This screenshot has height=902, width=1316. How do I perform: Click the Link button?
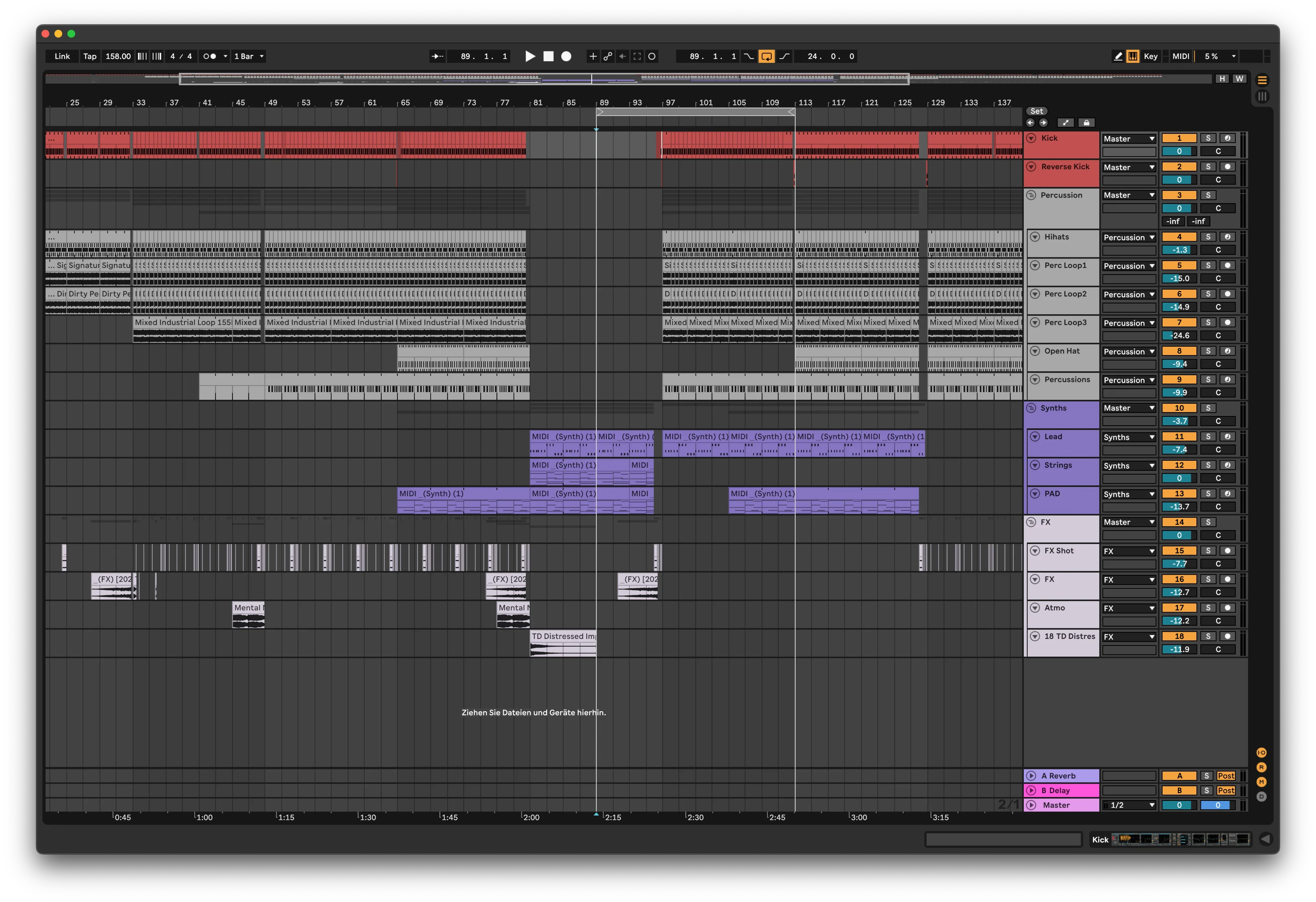click(x=62, y=56)
